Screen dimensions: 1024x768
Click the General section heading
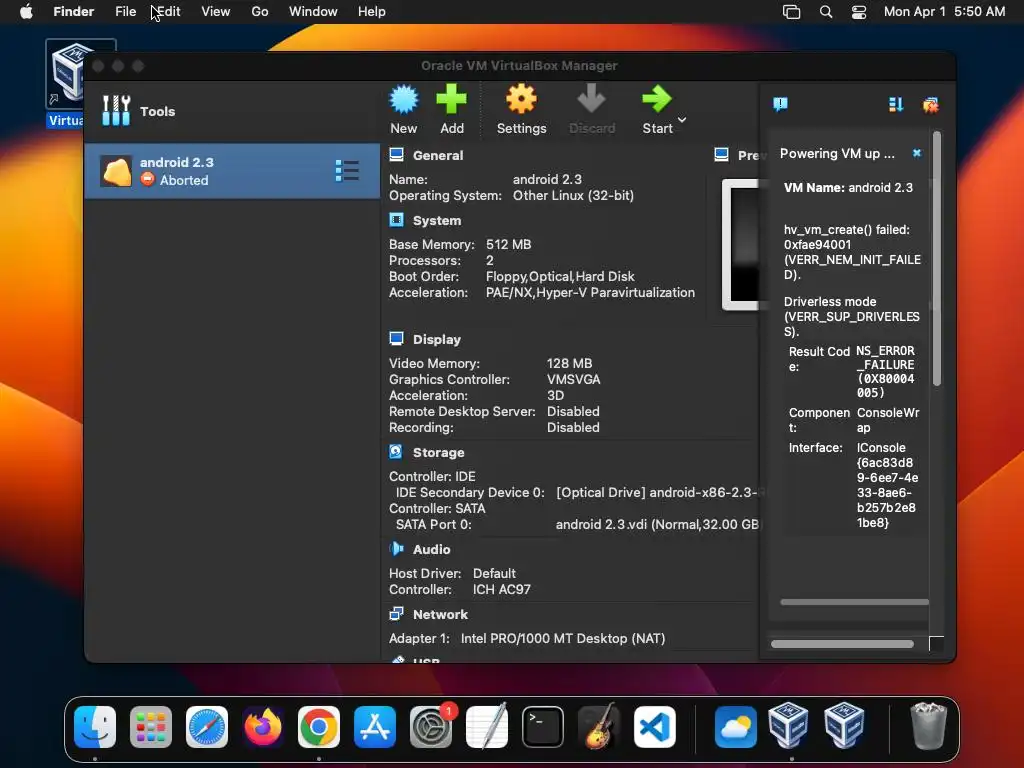[438, 155]
